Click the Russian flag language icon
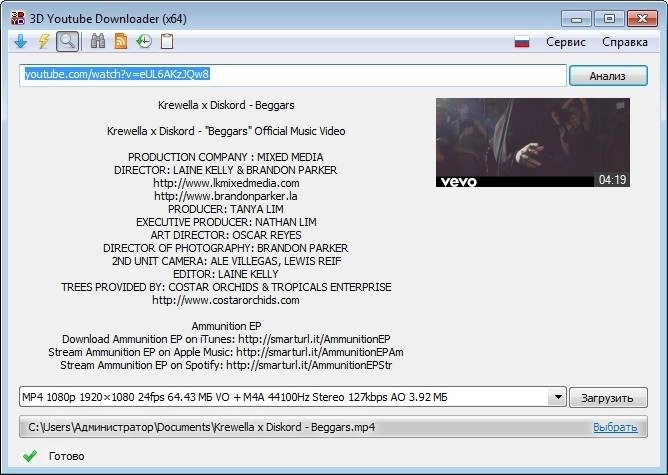 (x=522, y=42)
